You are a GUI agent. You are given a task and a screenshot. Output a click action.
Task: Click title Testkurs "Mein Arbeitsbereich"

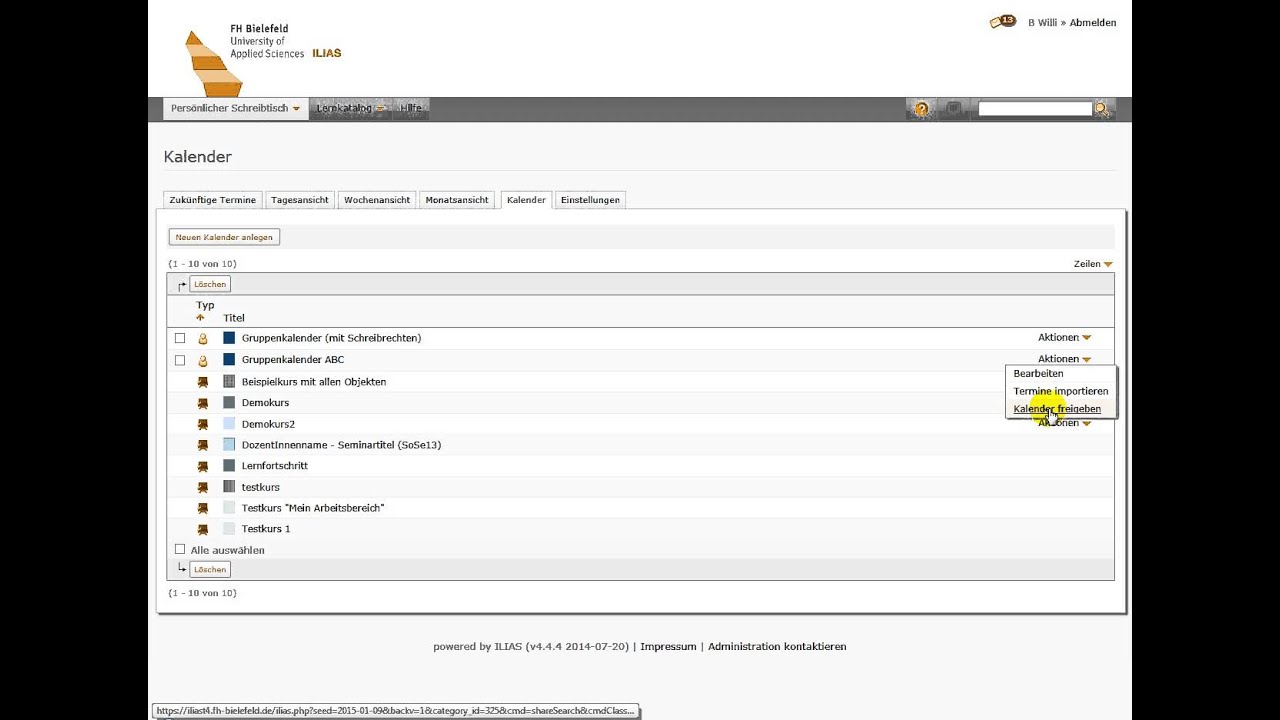click(313, 508)
